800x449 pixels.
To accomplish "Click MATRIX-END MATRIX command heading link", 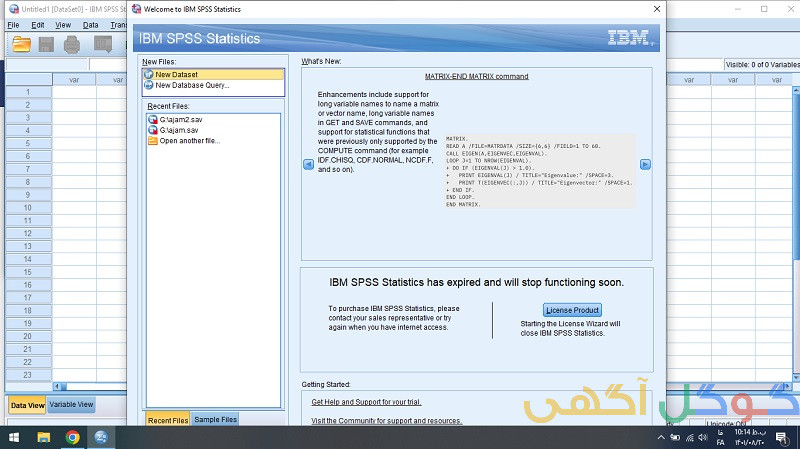I will pyautogui.click(x=477, y=77).
